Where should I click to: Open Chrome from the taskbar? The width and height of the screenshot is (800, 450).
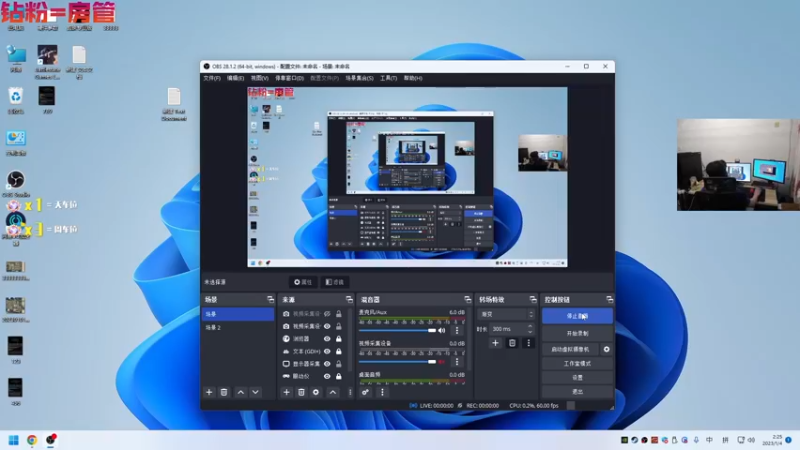[32, 440]
